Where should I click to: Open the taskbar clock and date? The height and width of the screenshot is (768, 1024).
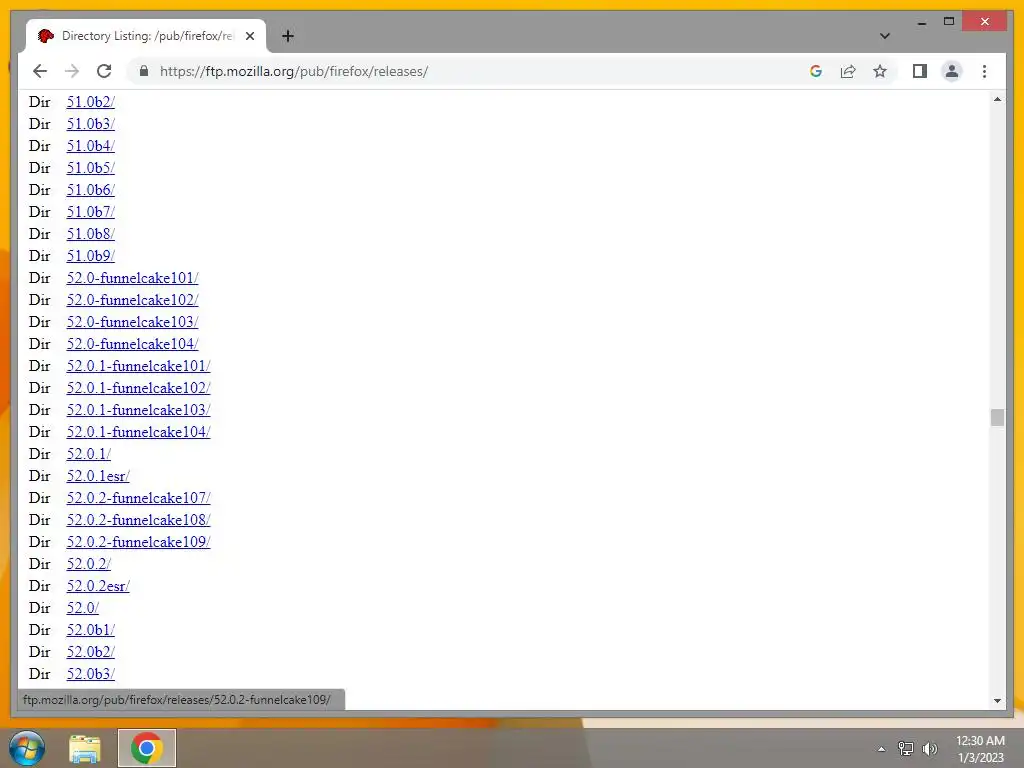pos(980,749)
